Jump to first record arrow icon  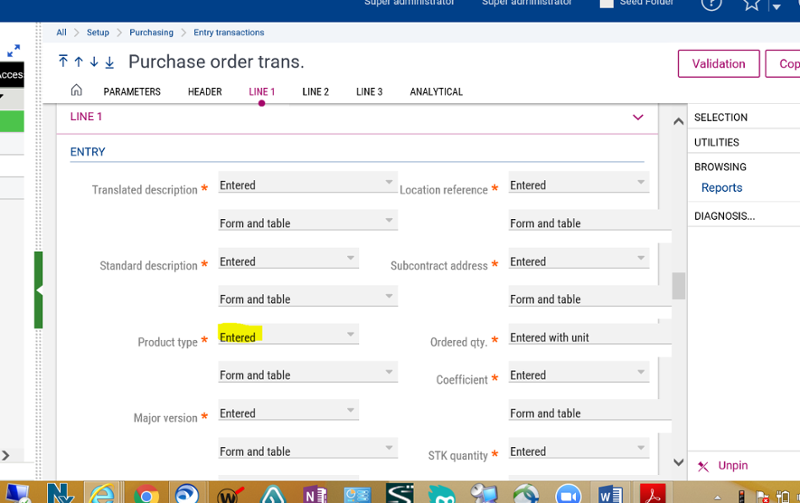pos(63,62)
